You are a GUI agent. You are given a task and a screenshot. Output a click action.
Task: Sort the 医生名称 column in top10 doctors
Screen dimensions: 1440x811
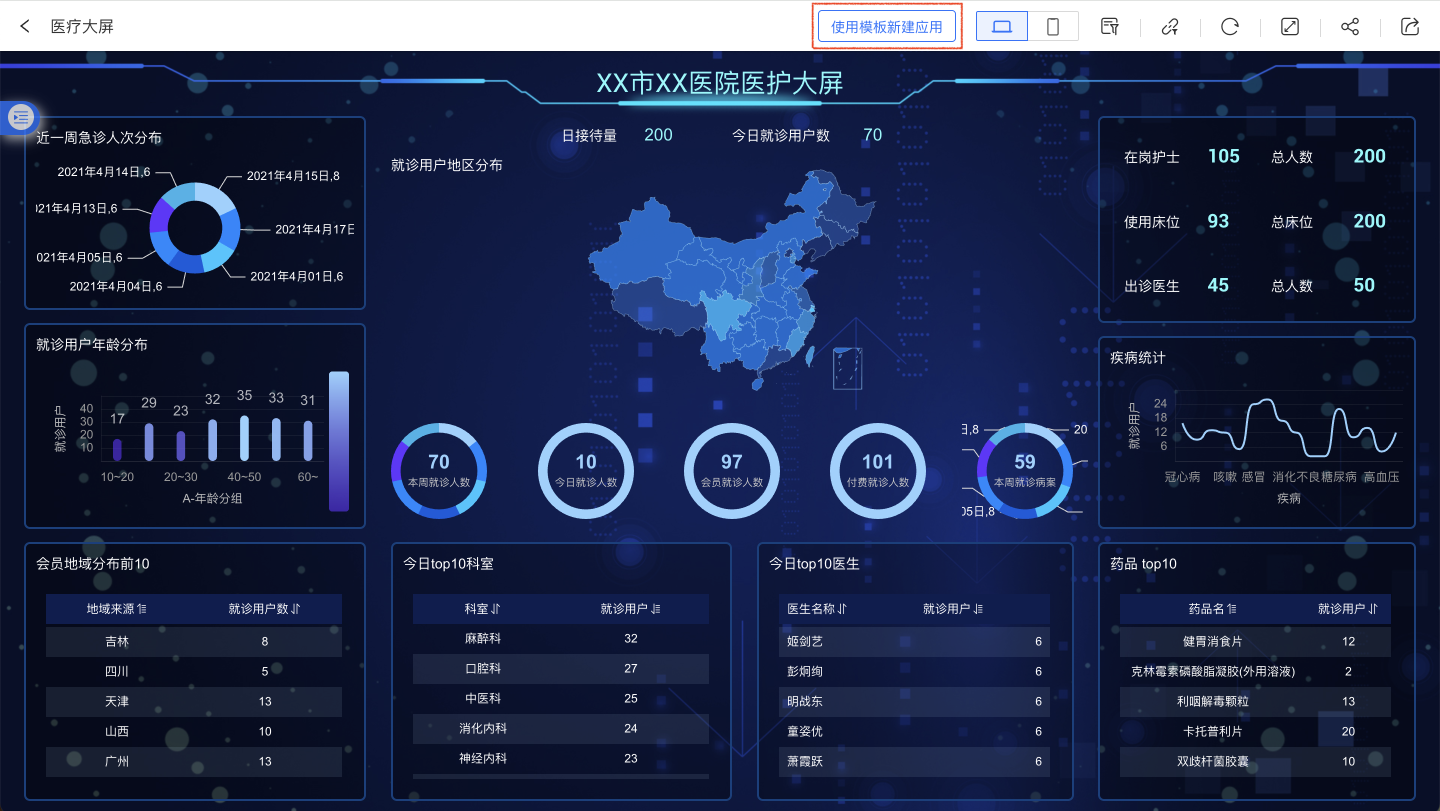pos(842,609)
